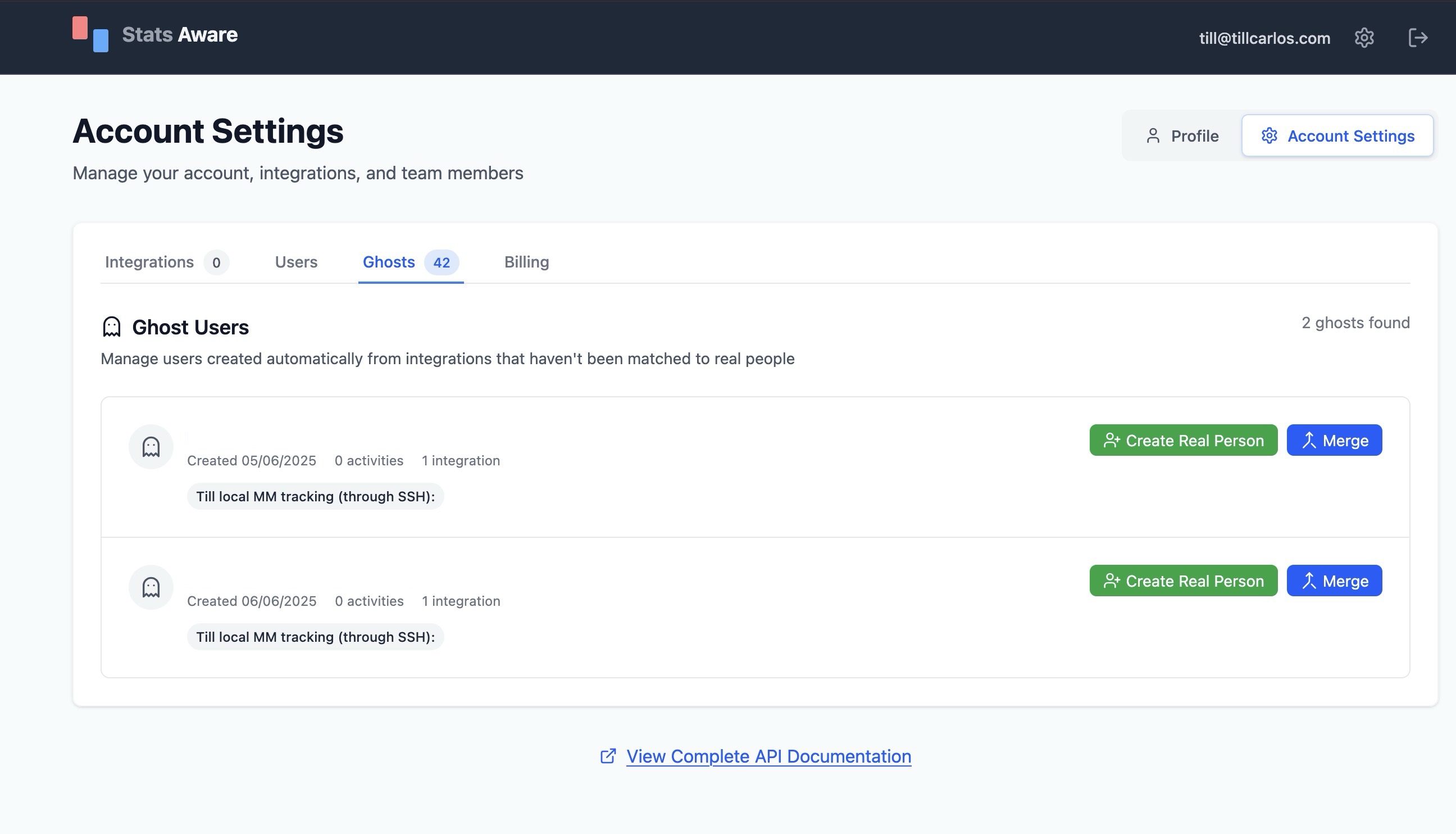Merge the ghost created 05/06/2025

tap(1334, 441)
